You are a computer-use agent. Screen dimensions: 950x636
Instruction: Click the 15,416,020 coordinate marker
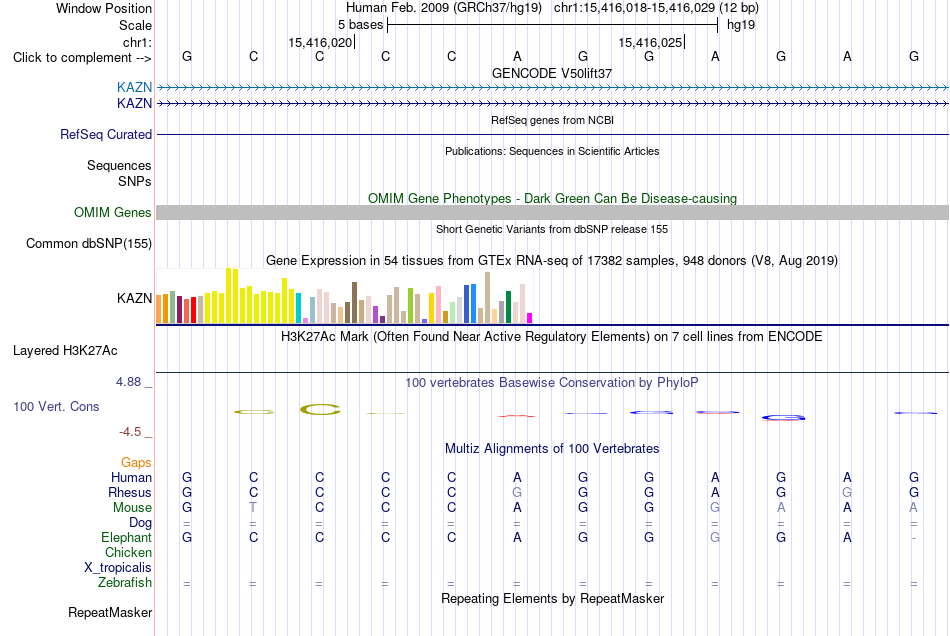coord(320,42)
